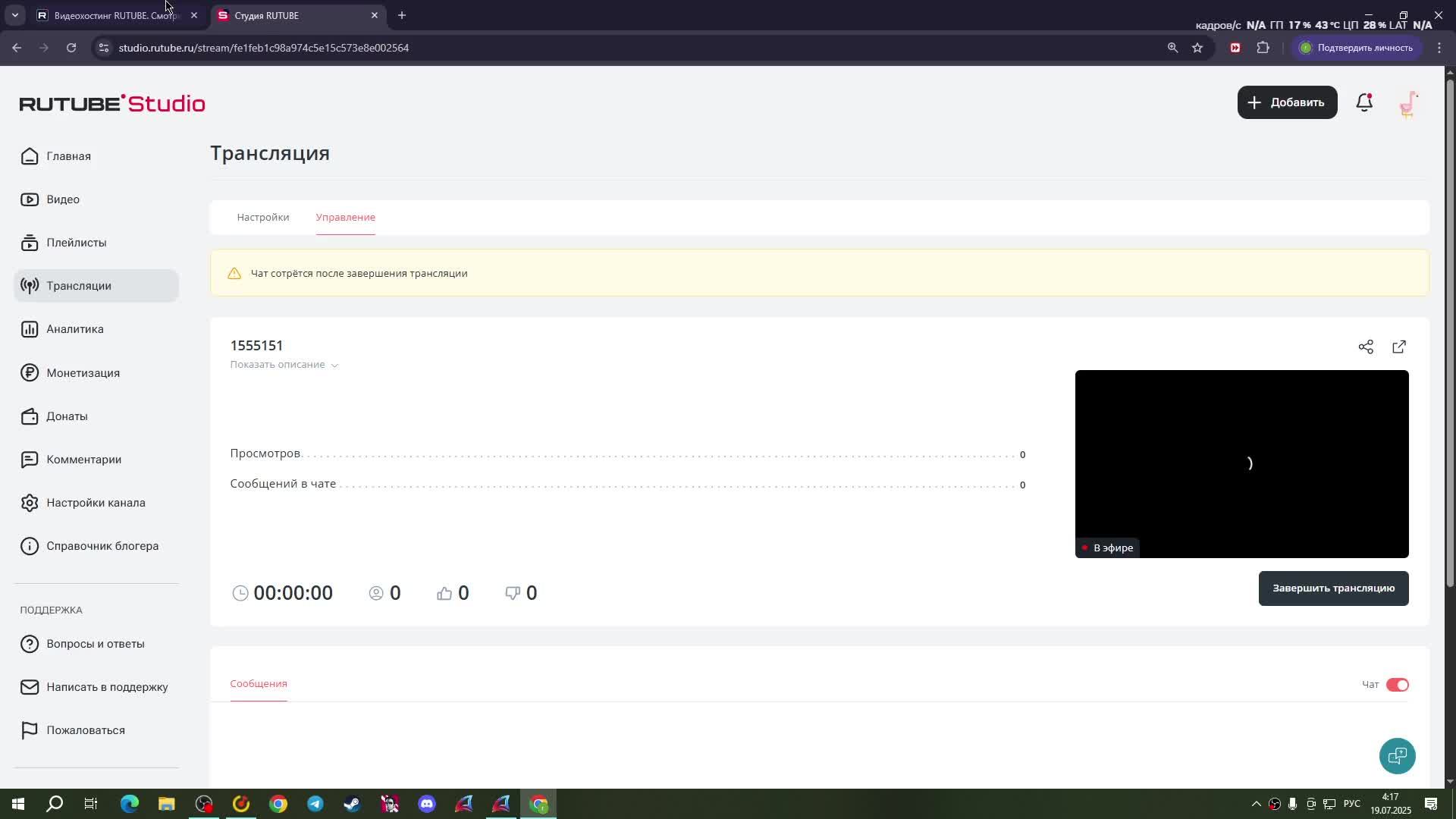Open Windows search from the taskbar

[x=55, y=804]
